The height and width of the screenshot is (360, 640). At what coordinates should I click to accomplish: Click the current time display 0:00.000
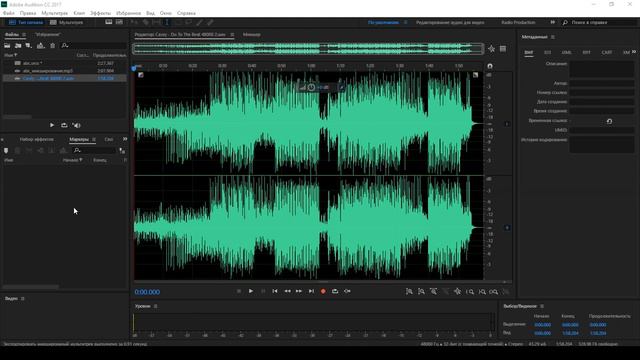tap(147, 292)
